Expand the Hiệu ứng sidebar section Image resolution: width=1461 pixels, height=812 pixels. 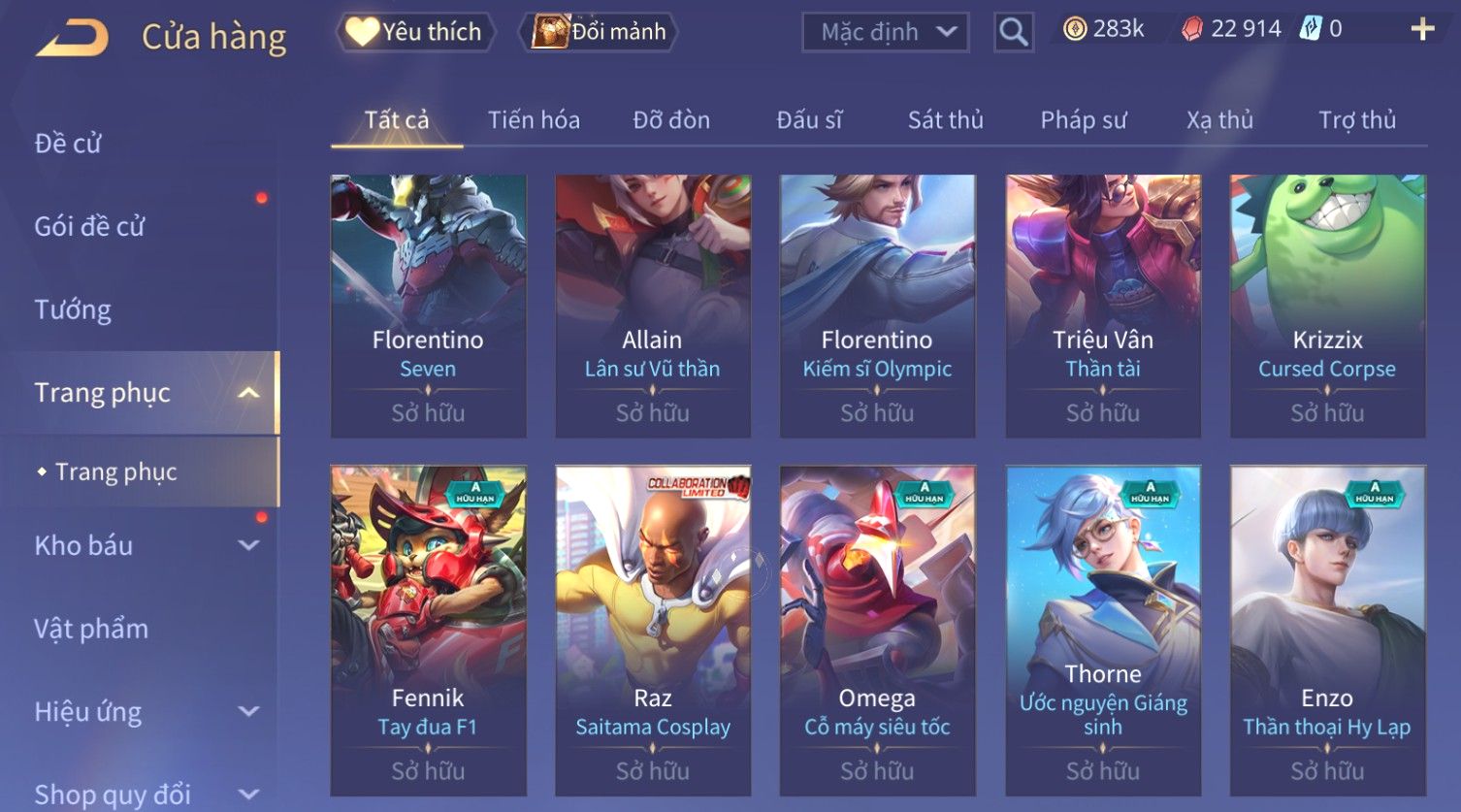(x=248, y=711)
